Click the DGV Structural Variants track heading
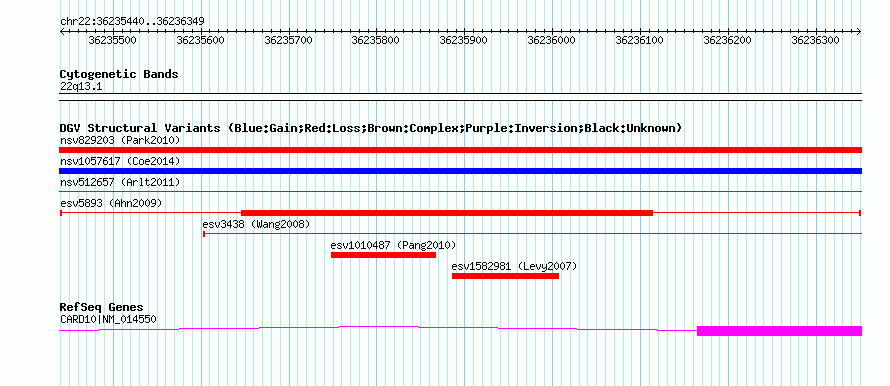The height and width of the screenshot is (386, 890). [x=371, y=128]
